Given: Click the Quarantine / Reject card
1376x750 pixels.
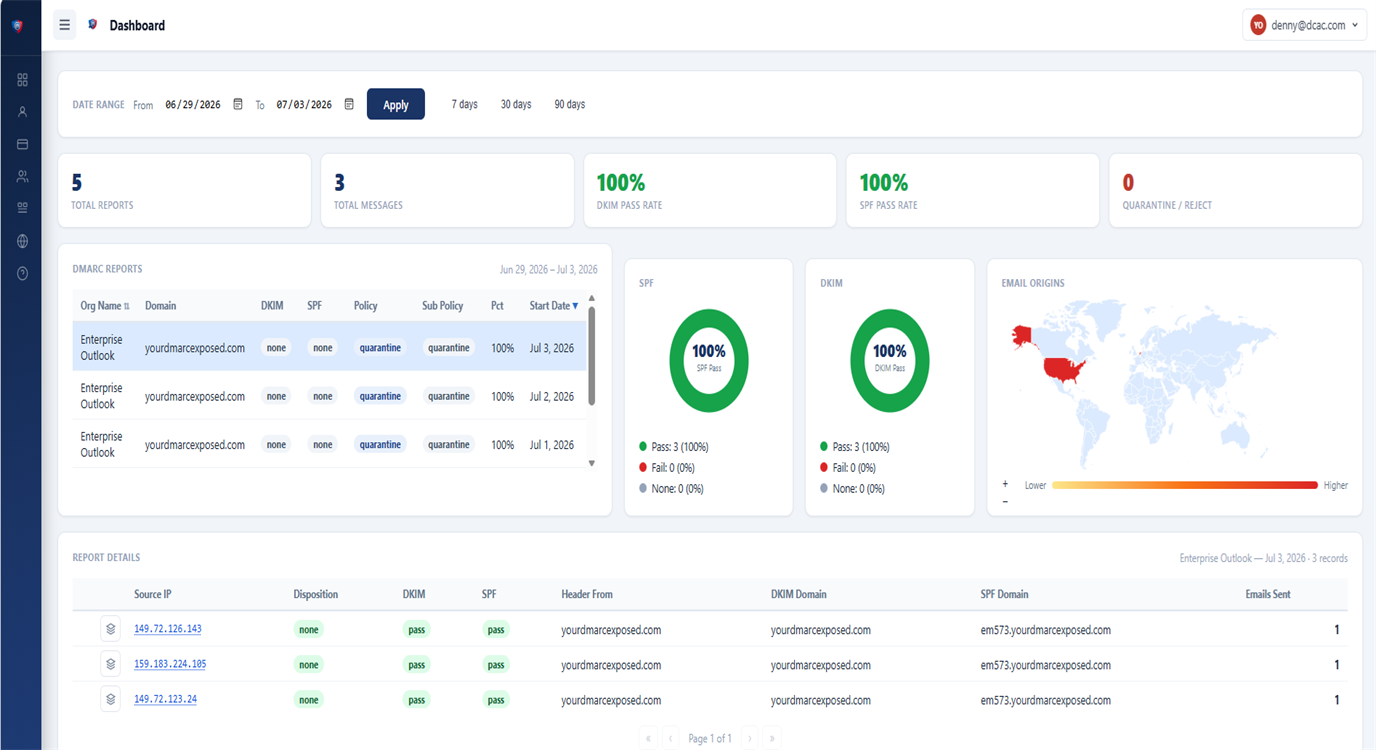Looking at the screenshot, I should (x=1235, y=190).
